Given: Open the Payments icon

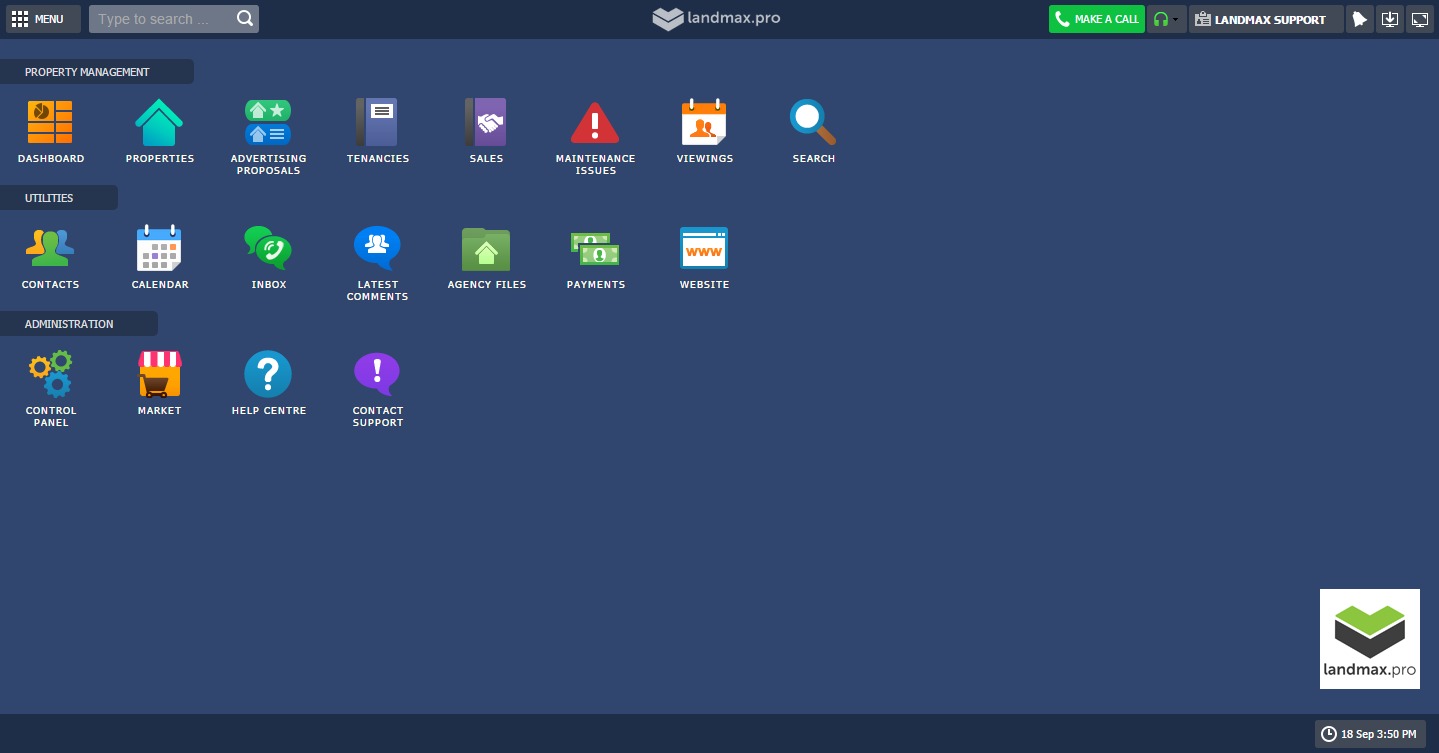Looking at the screenshot, I should 595,249.
